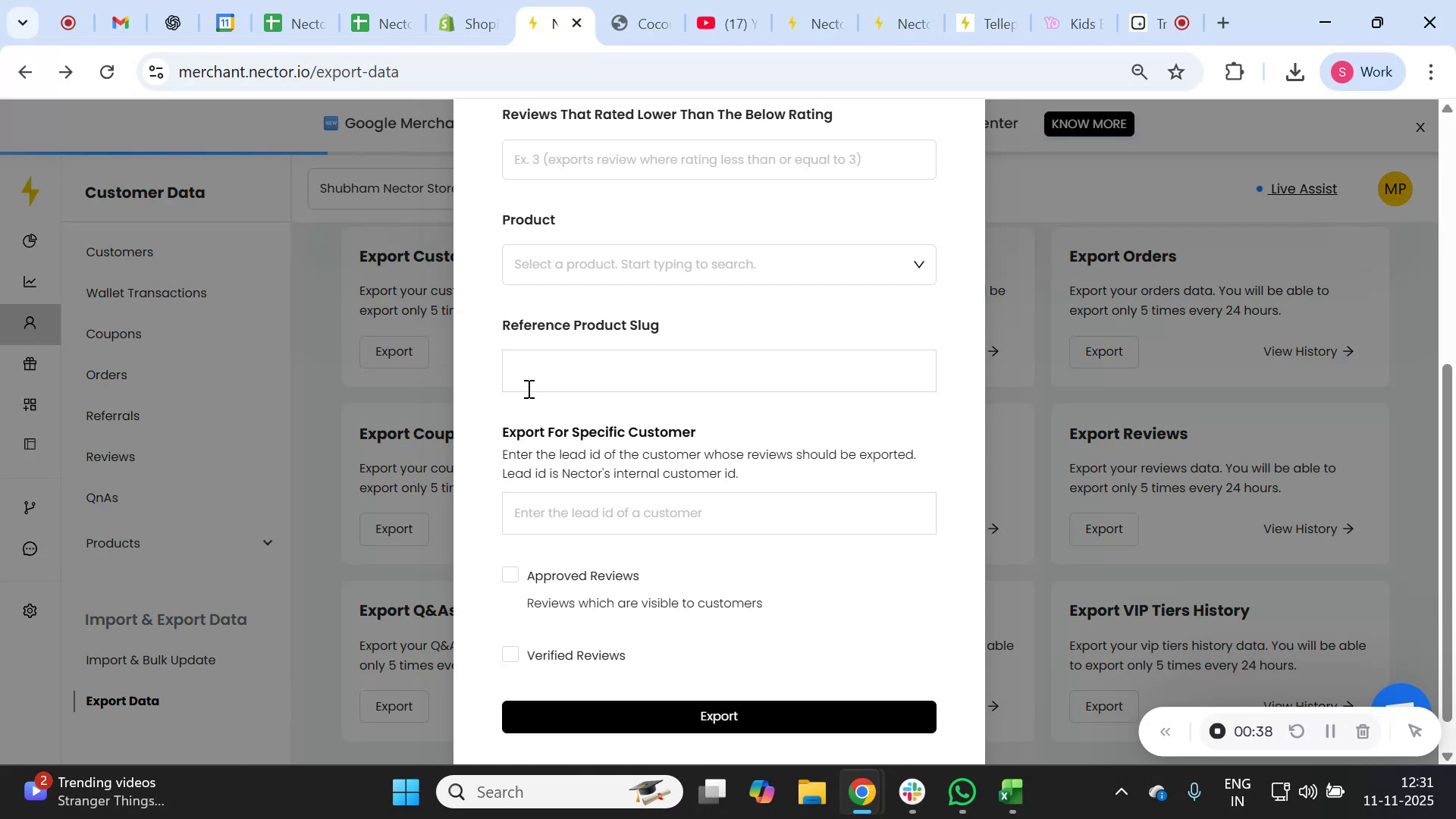Select the line chart reports icon

(30, 281)
